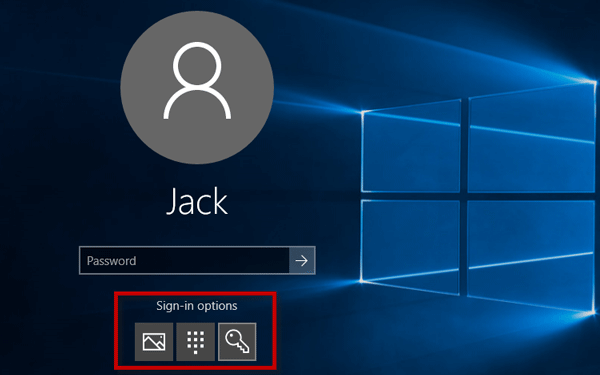Click the user name Jack
The width and height of the screenshot is (600, 375).
pos(197,202)
